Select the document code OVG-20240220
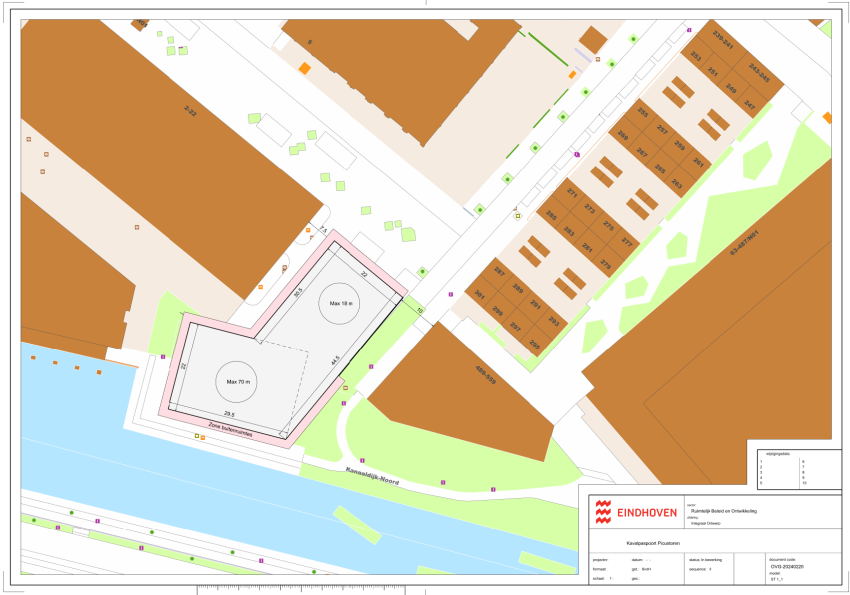 (x=787, y=565)
